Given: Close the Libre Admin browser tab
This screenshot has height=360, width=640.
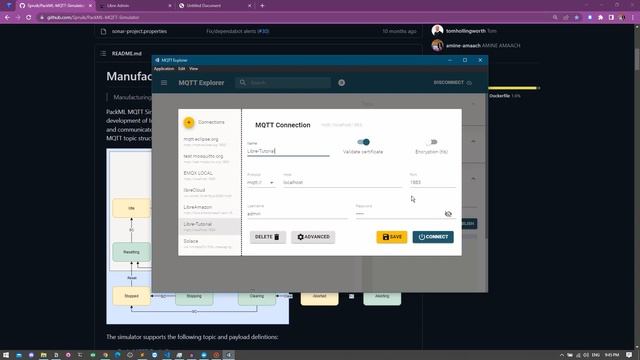Looking at the screenshot, I should pos(170,6).
